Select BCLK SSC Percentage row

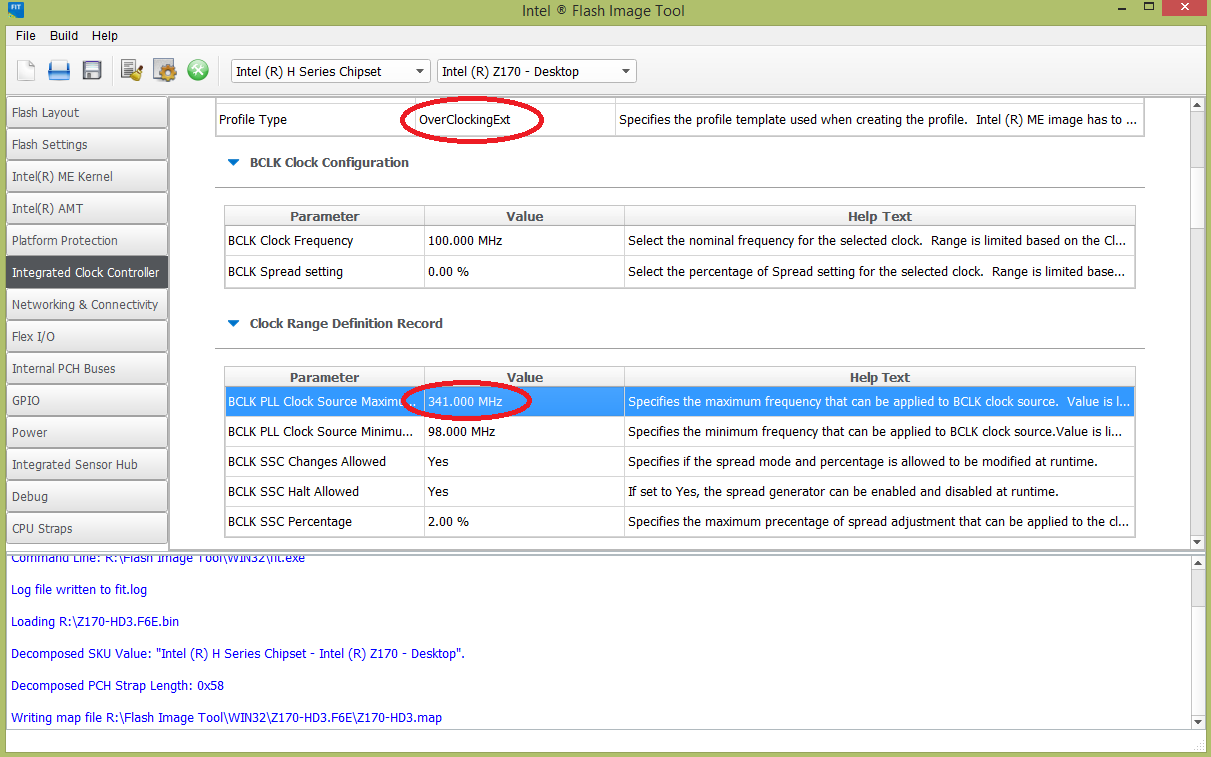click(679, 522)
